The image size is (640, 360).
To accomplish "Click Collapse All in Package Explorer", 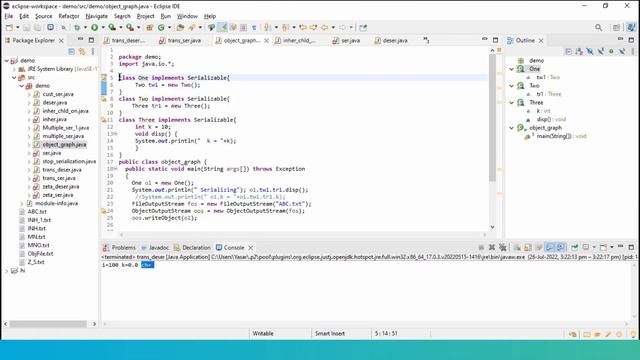I will tap(71, 51).
